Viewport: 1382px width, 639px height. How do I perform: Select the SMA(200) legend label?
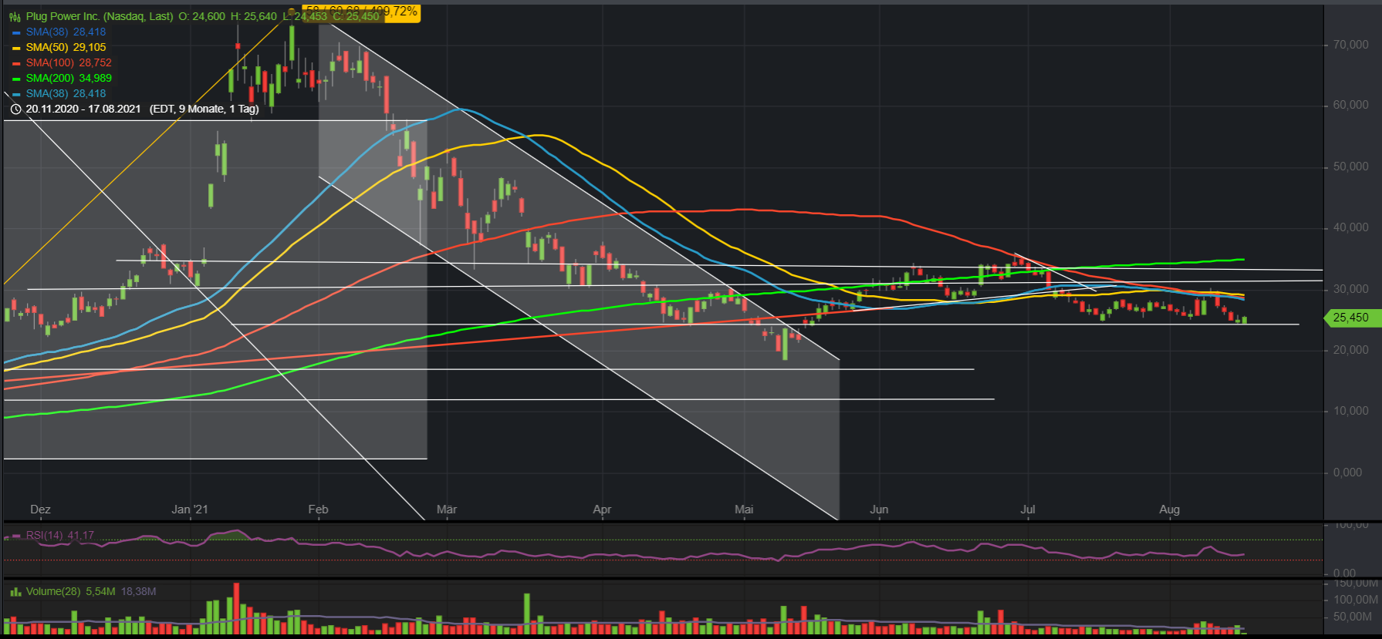pyautogui.click(x=49, y=78)
